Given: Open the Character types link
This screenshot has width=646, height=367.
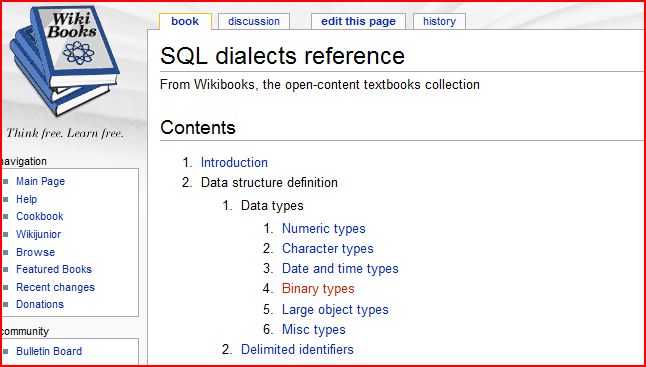Looking at the screenshot, I should pos(328,248).
